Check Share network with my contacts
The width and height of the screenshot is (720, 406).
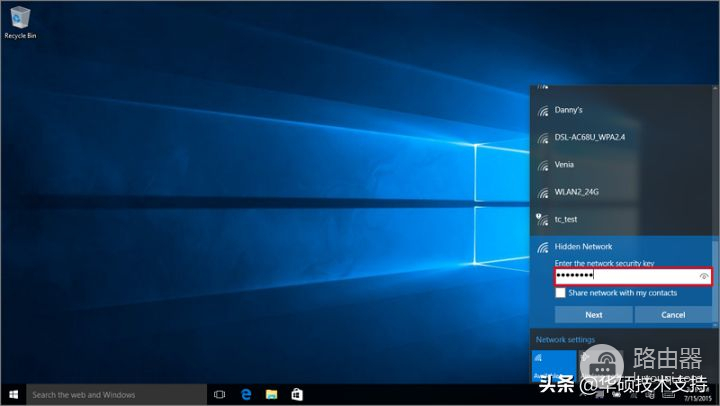[561, 293]
